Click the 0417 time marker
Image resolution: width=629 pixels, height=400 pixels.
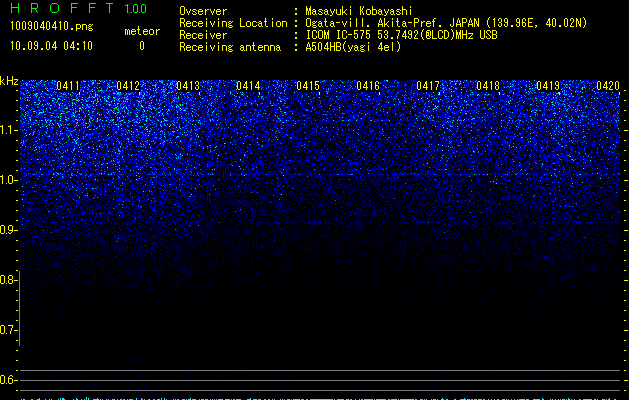pyautogui.click(x=428, y=86)
